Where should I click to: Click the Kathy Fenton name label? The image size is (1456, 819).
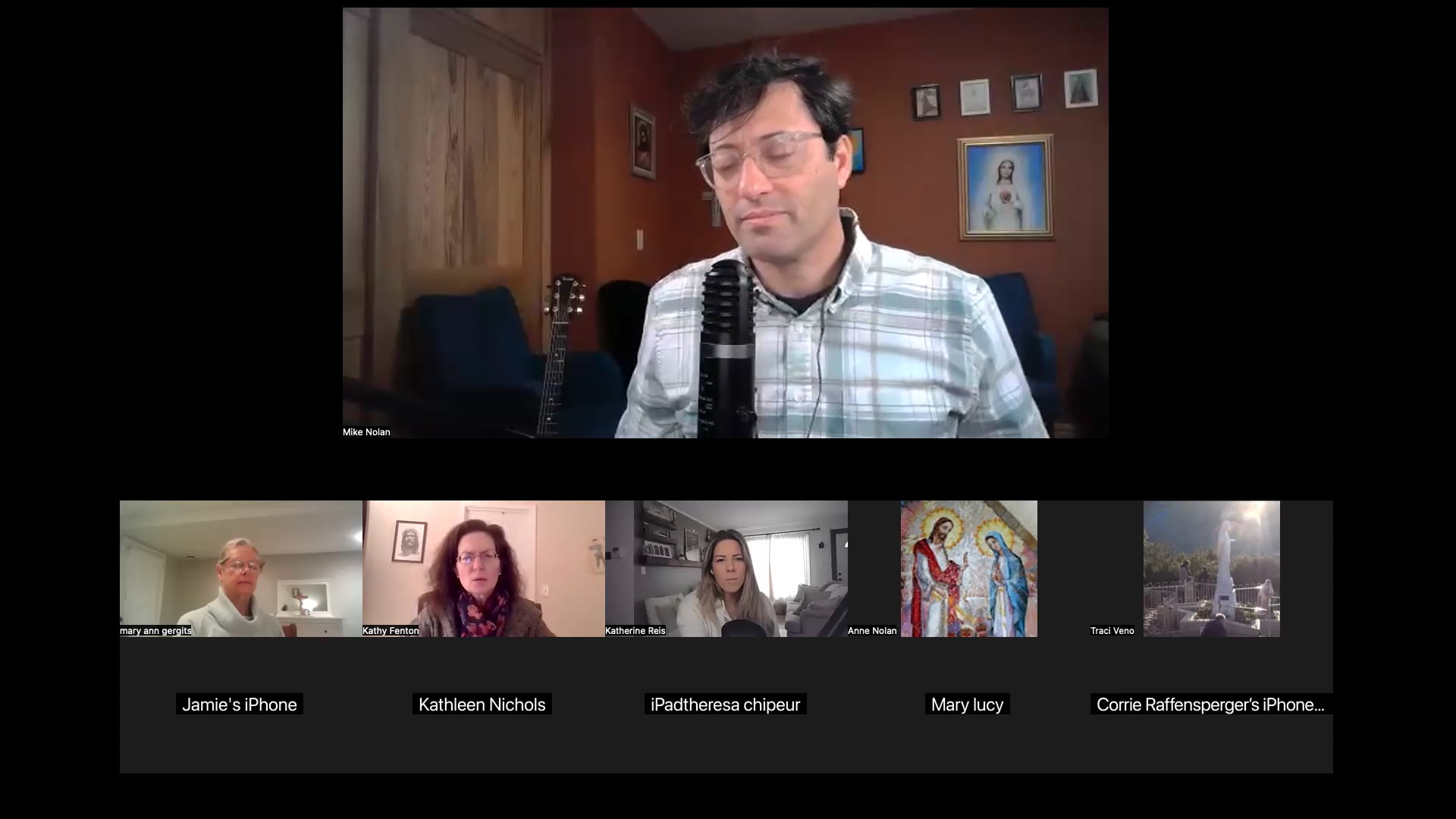point(391,631)
